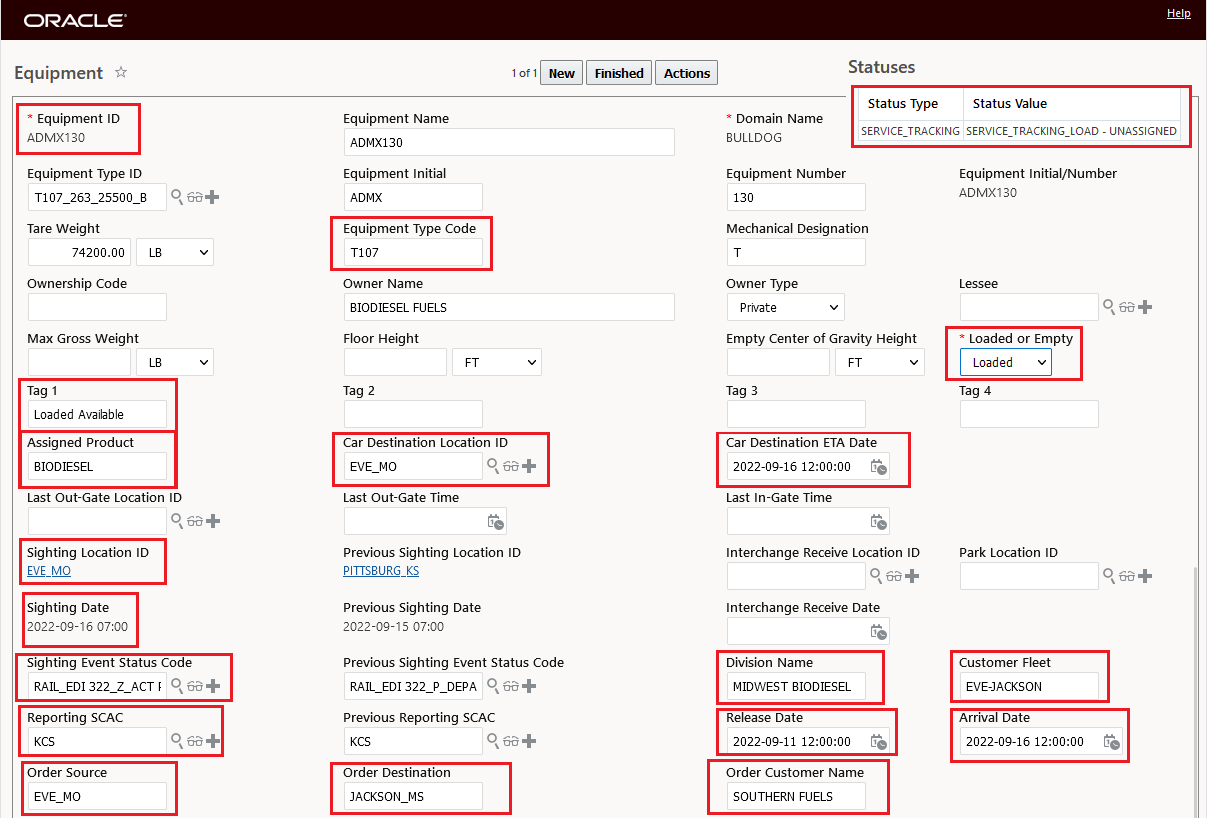The height and width of the screenshot is (818, 1207).
Task: View Previous Reporting SCAC with glasses icon
Action: click(510, 741)
